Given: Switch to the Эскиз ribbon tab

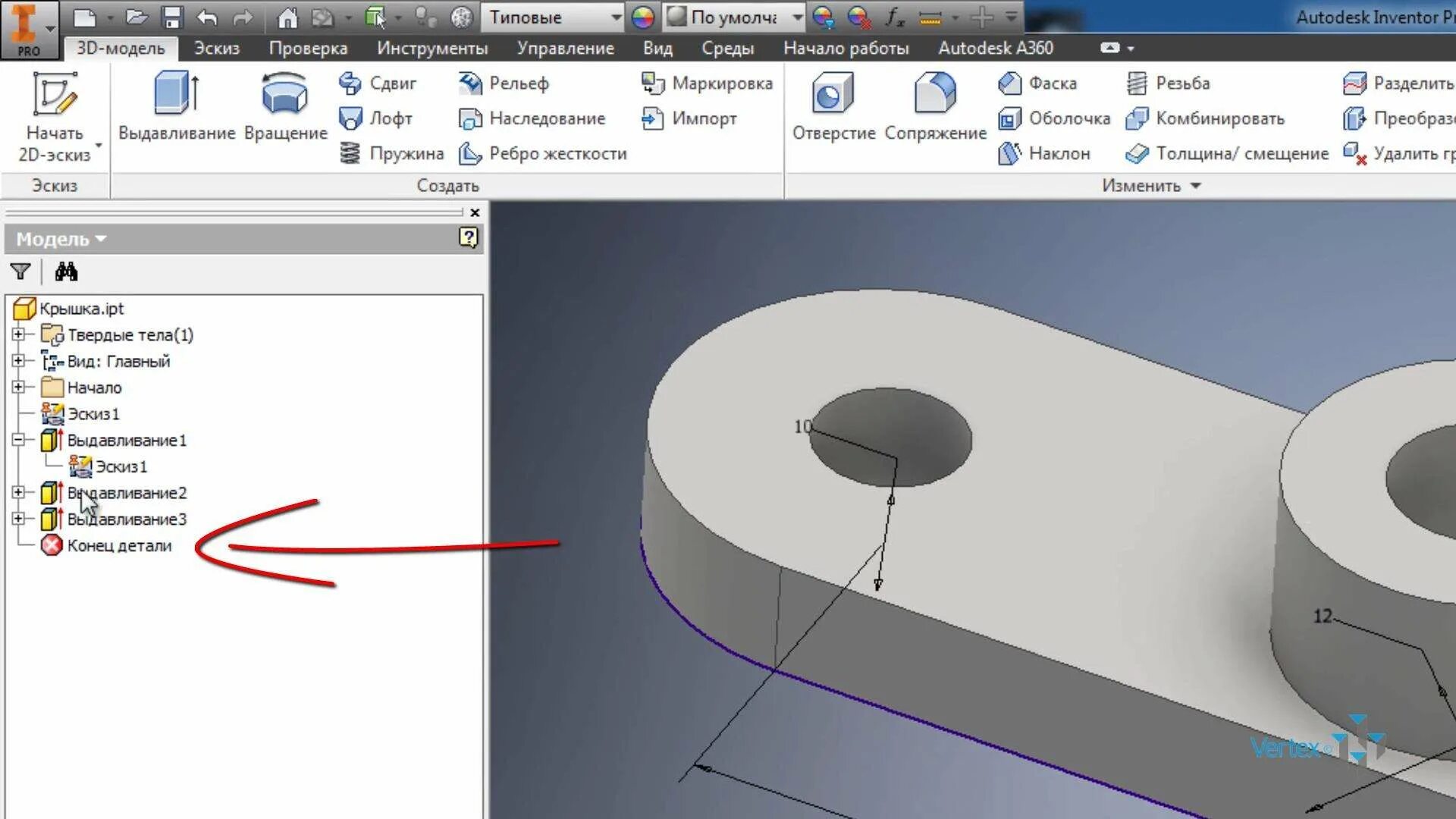Looking at the screenshot, I should point(216,48).
